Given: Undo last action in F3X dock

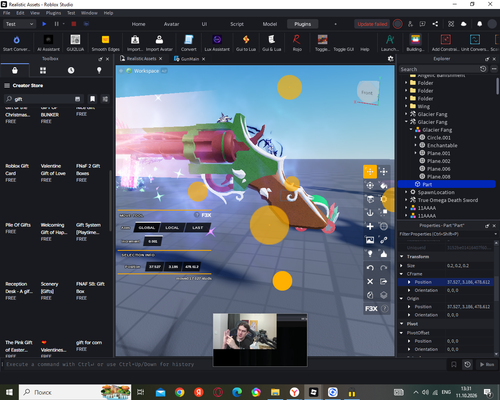Looking at the screenshot, I should (370, 268).
